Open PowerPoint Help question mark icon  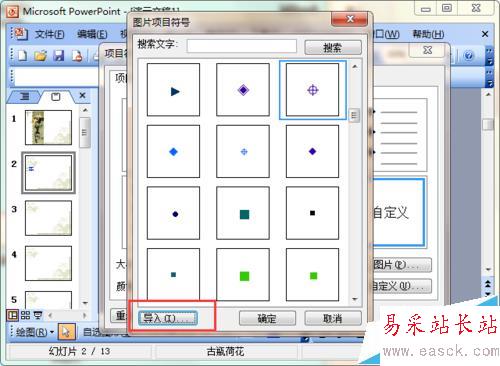tap(469, 55)
